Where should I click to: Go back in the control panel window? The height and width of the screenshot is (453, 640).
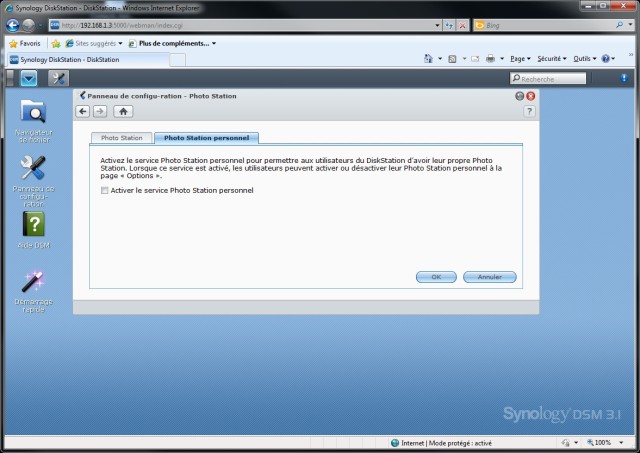pos(83,111)
